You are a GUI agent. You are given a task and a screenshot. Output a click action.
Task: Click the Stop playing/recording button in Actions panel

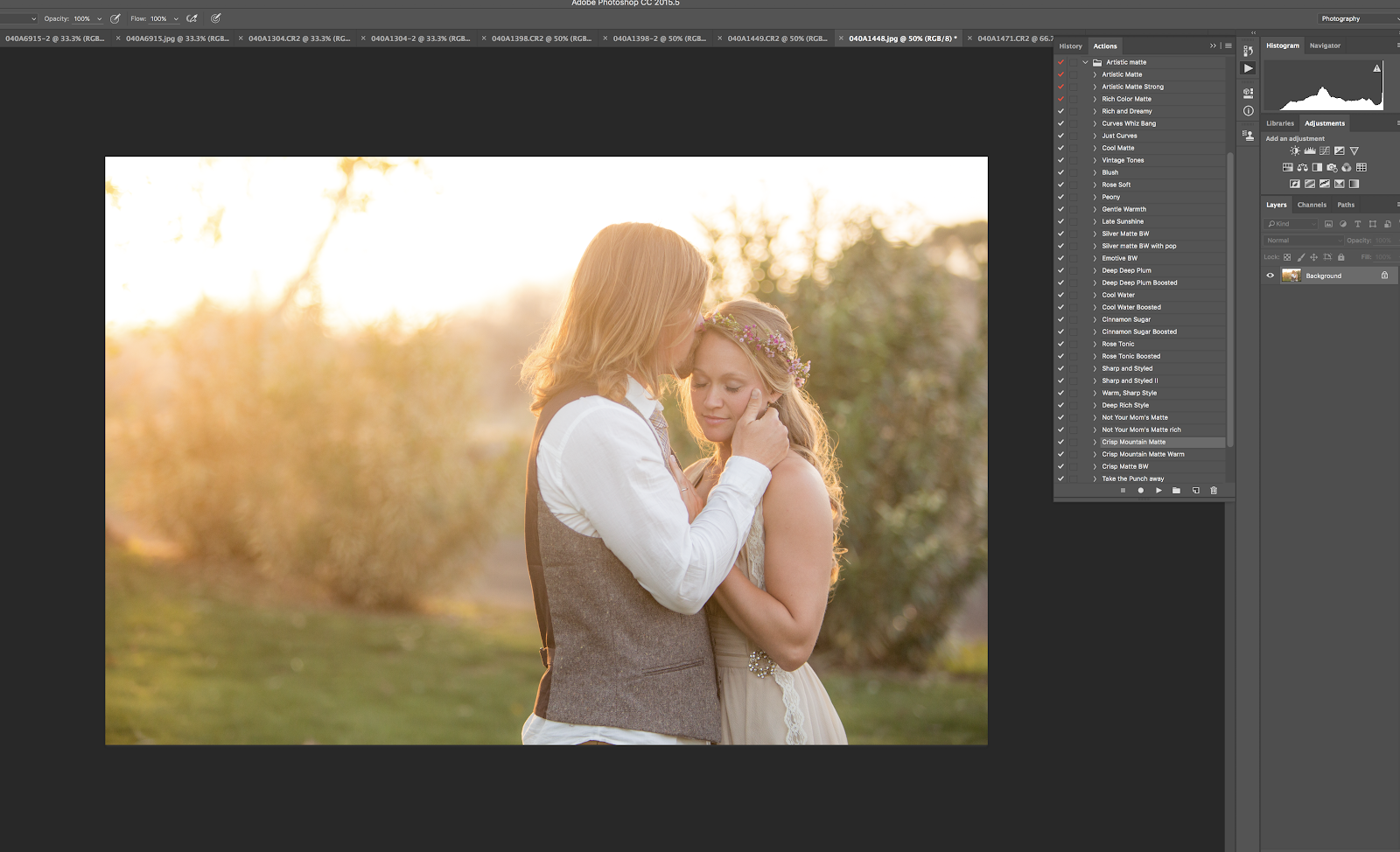1123,491
